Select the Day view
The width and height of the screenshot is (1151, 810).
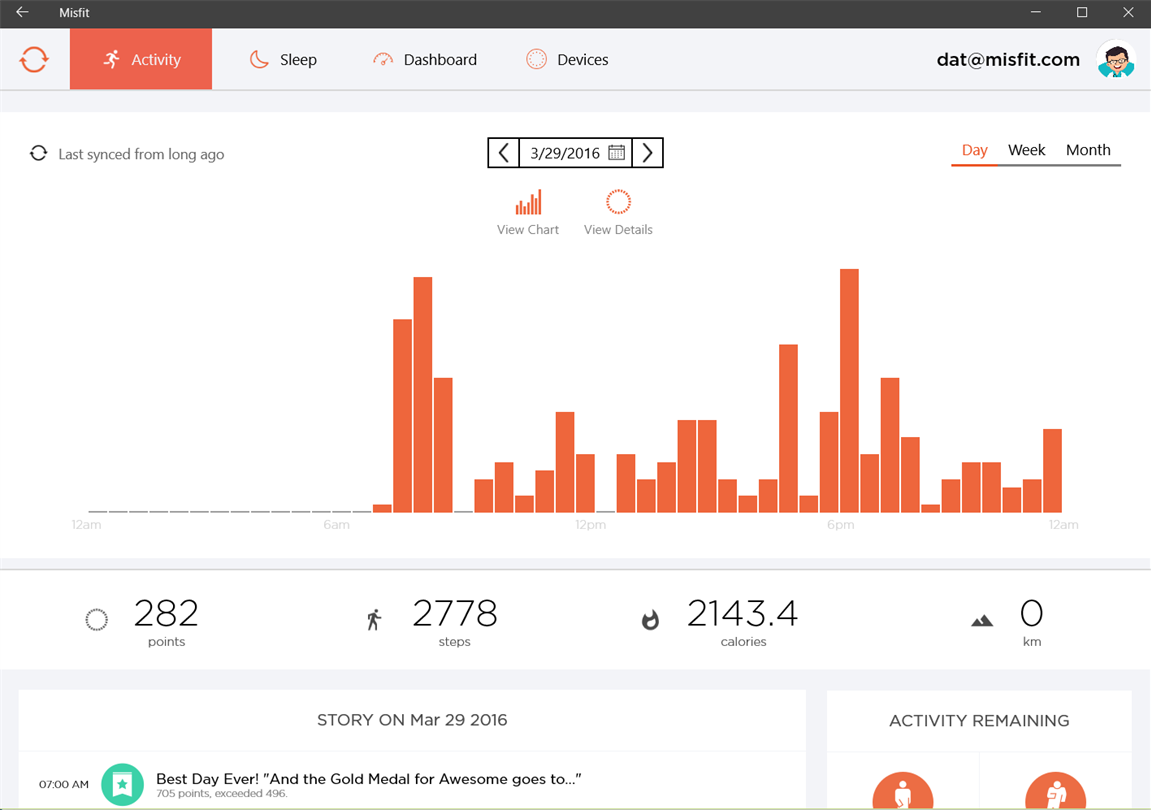tap(974, 150)
